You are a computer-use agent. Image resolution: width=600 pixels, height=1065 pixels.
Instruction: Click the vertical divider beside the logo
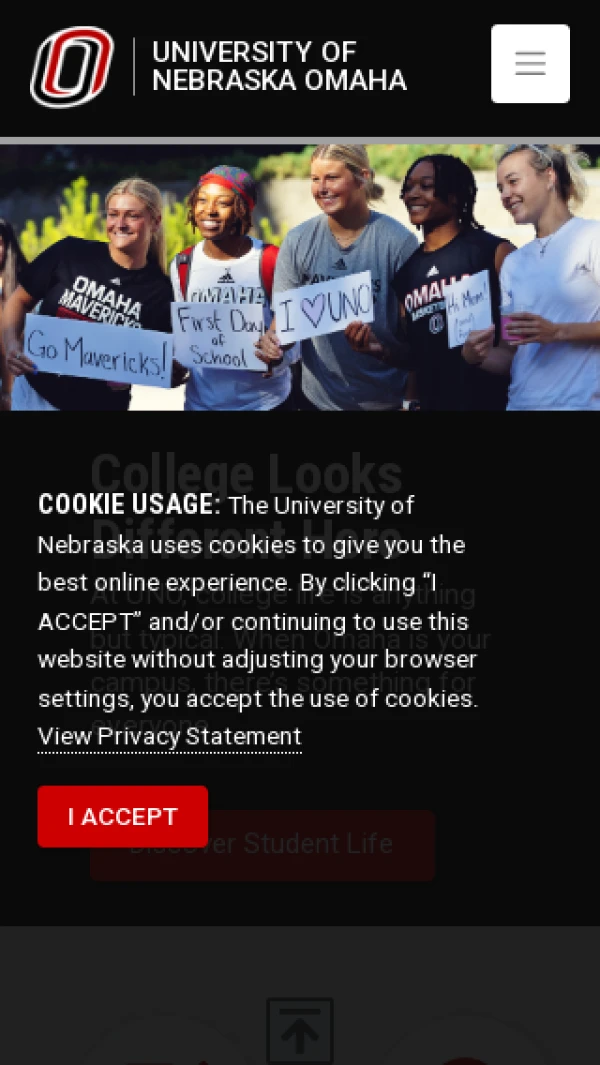[x=134, y=67]
